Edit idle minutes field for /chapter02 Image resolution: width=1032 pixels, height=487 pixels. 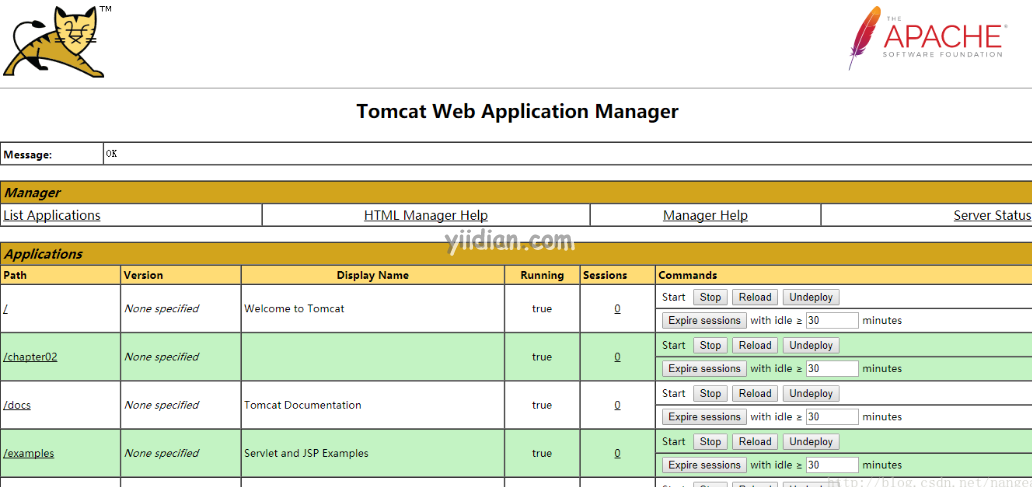pyautogui.click(x=833, y=369)
